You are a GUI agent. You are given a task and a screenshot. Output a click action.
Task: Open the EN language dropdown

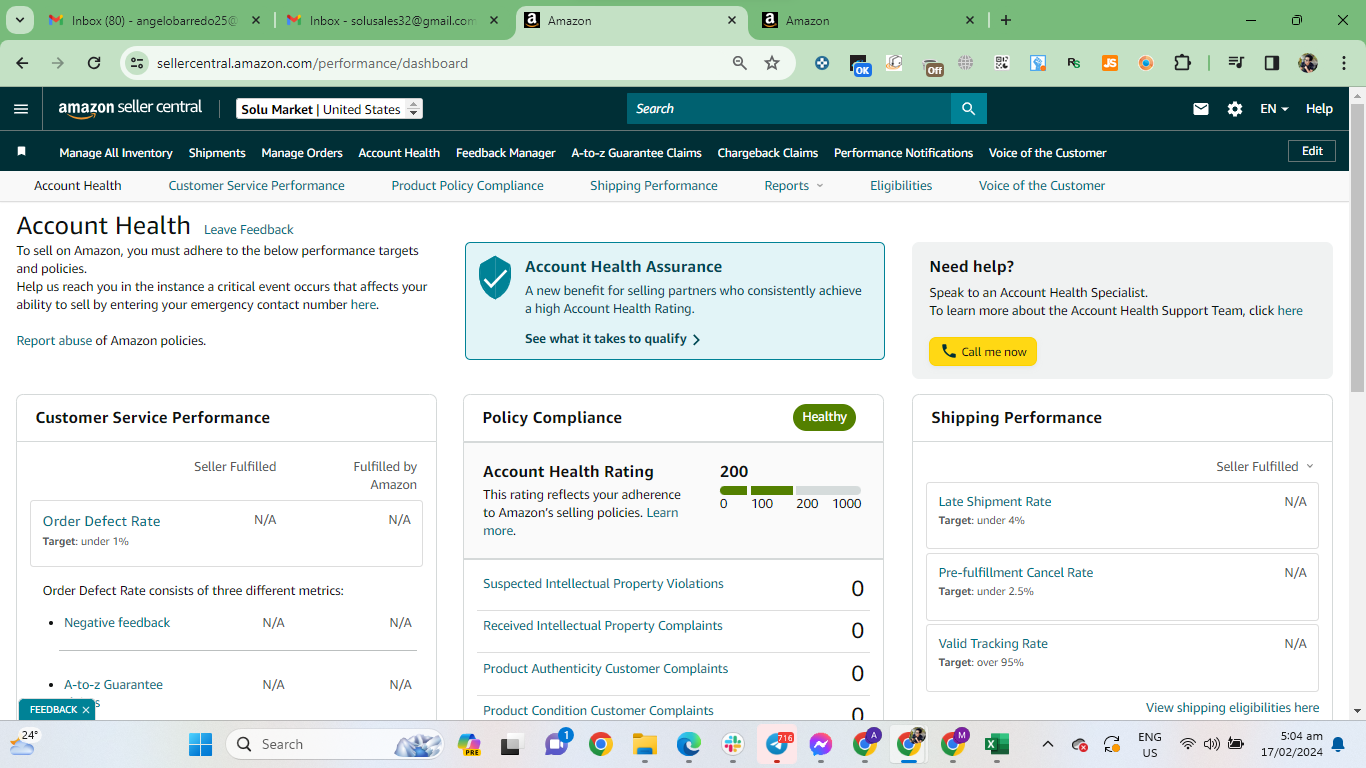tap(1274, 109)
